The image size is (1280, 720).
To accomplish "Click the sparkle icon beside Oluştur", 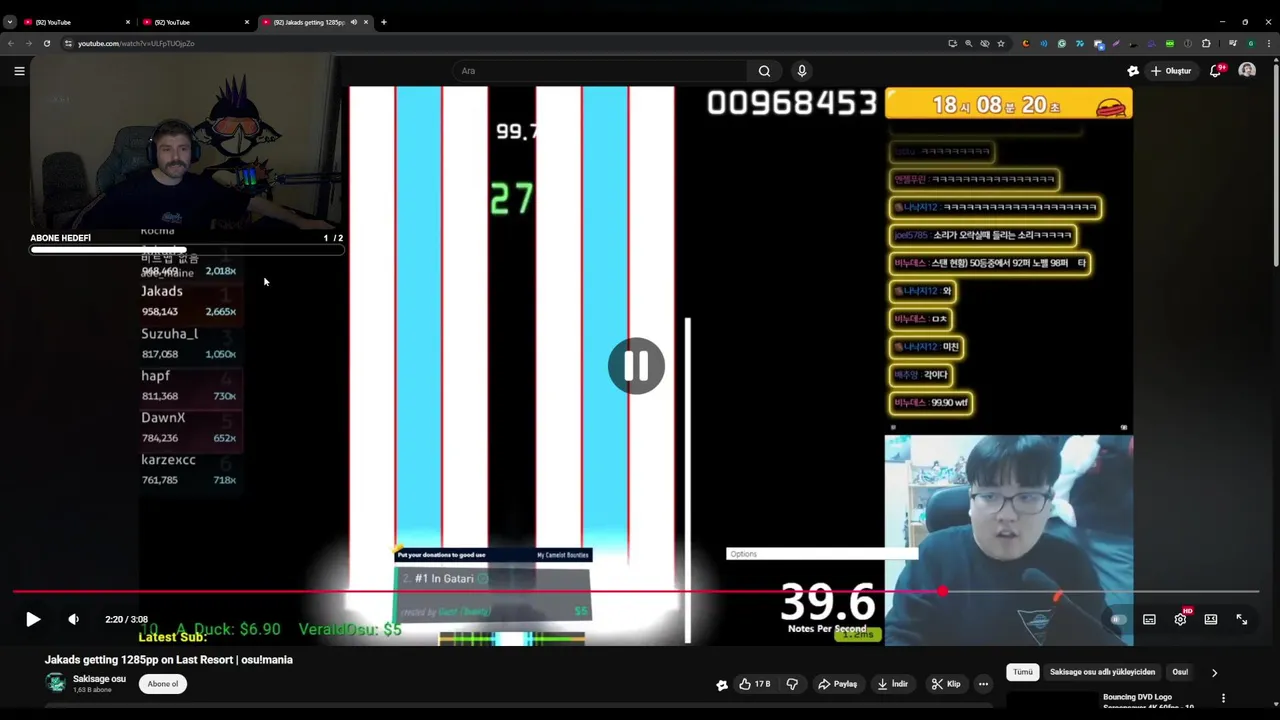I will [x=1133, y=71].
